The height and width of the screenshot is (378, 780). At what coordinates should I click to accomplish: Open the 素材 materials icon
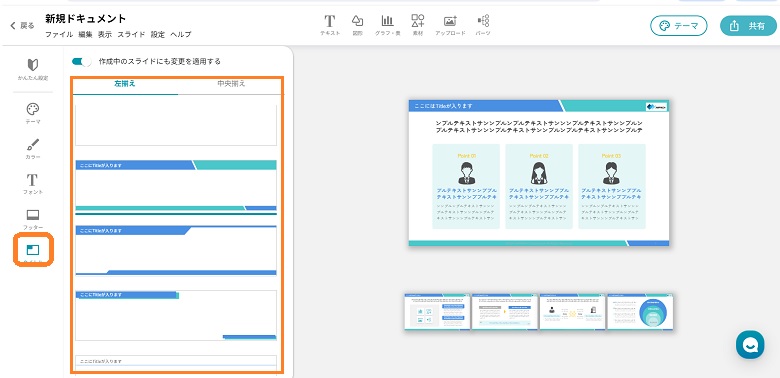tap(418, 25)
